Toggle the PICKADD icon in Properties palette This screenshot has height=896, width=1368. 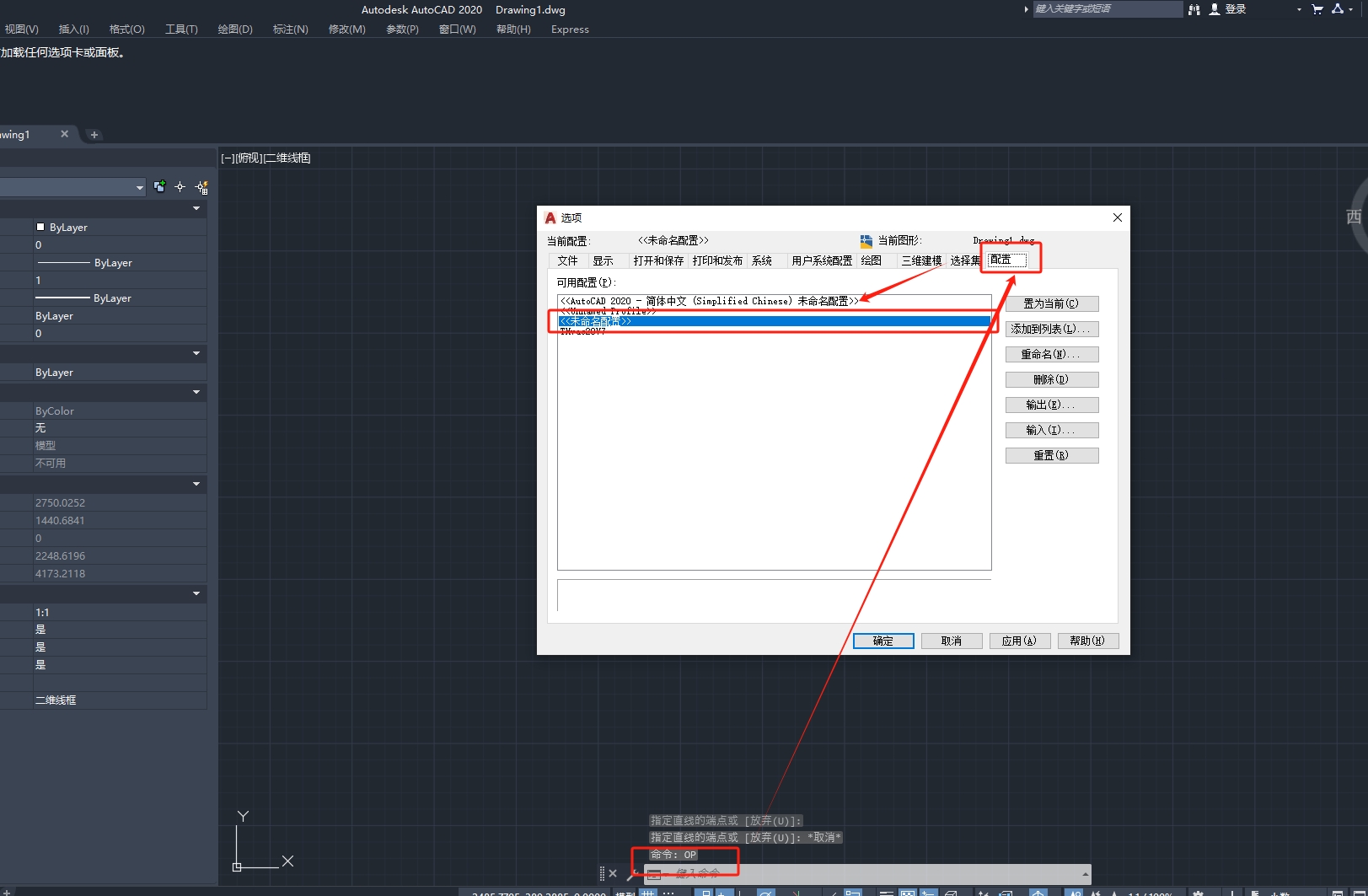(x=159, y=186)
